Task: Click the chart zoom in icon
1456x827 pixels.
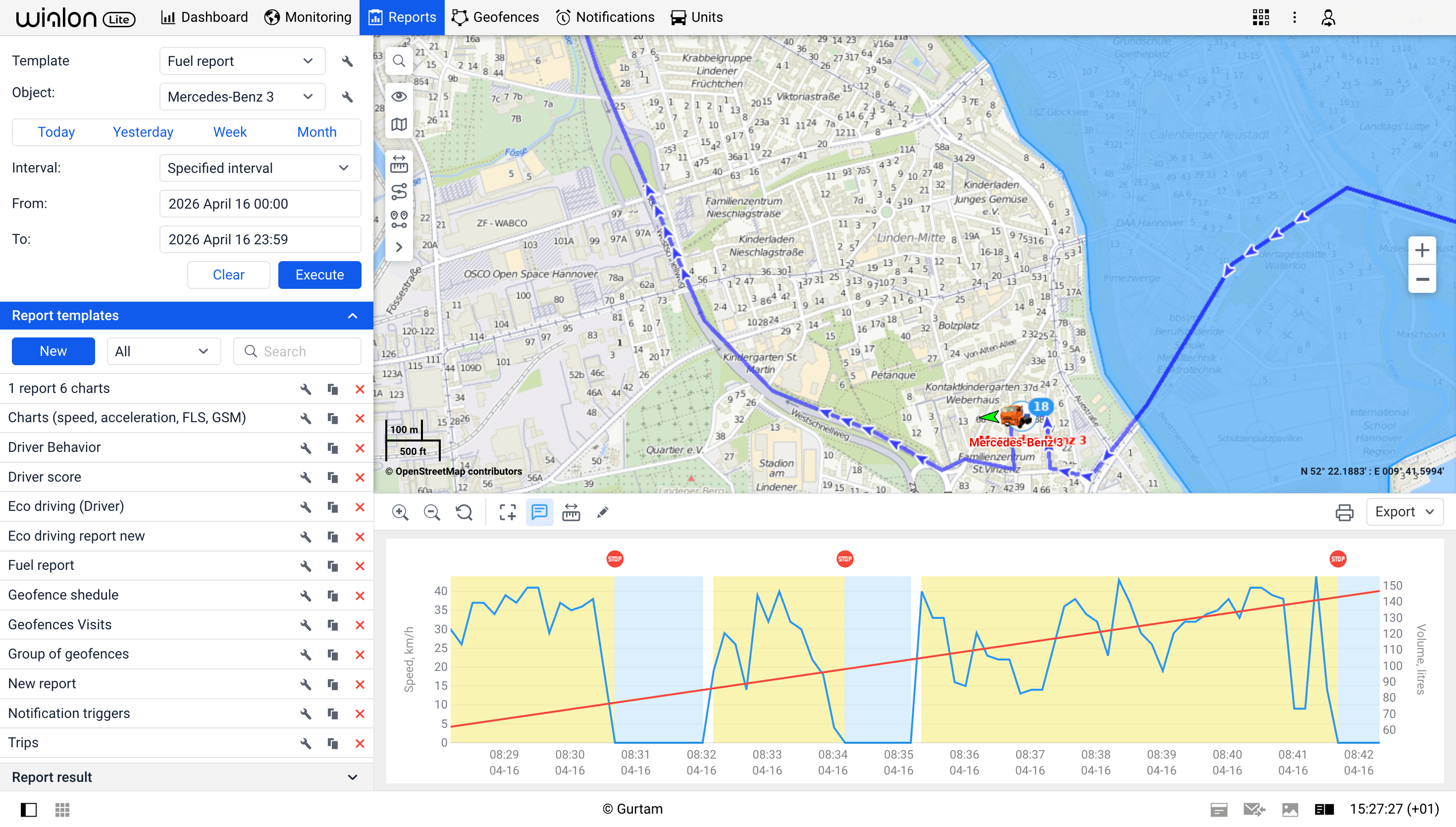Action: click(x=400, y=512)
